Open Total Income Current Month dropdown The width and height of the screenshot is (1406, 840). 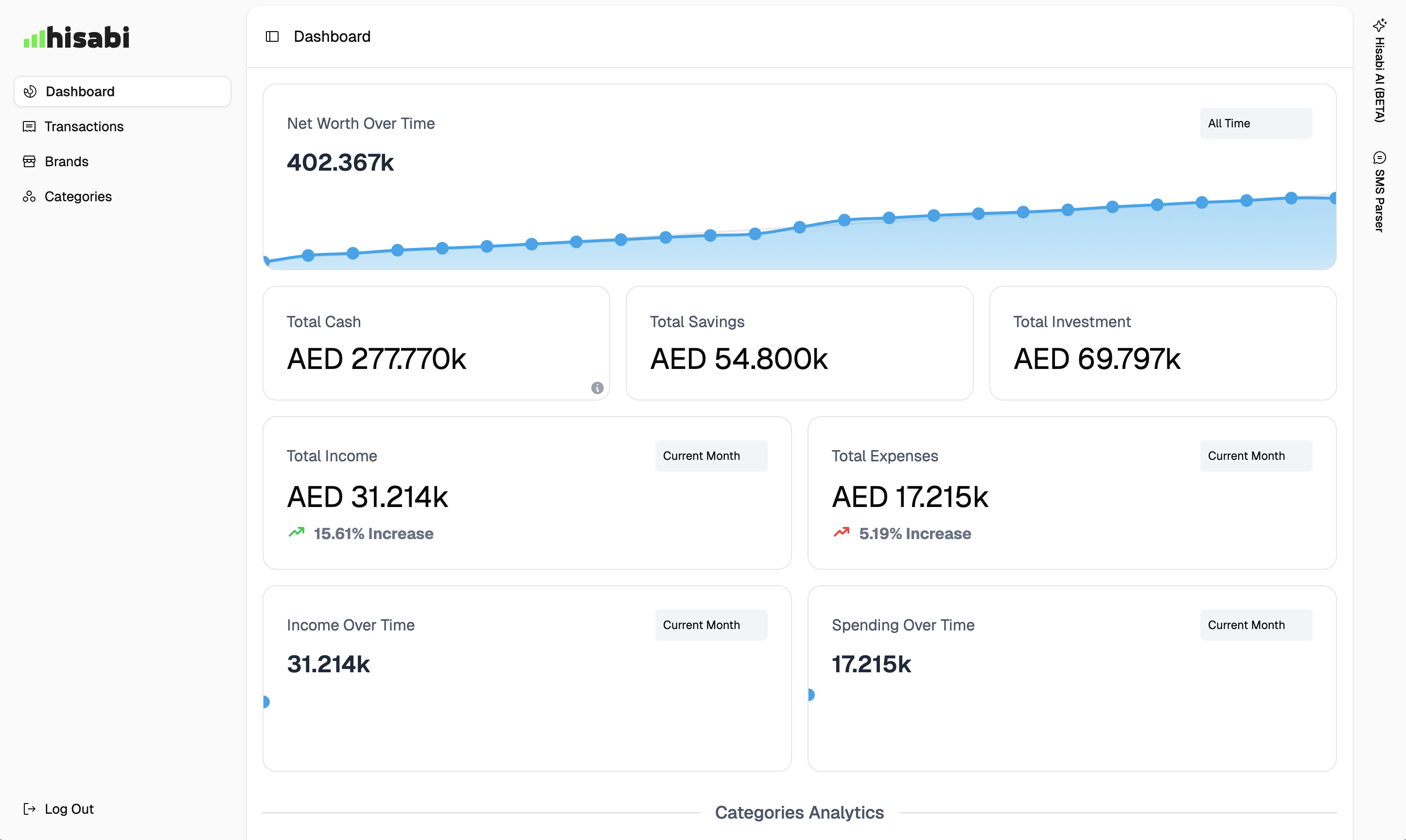tap(711, 456)
